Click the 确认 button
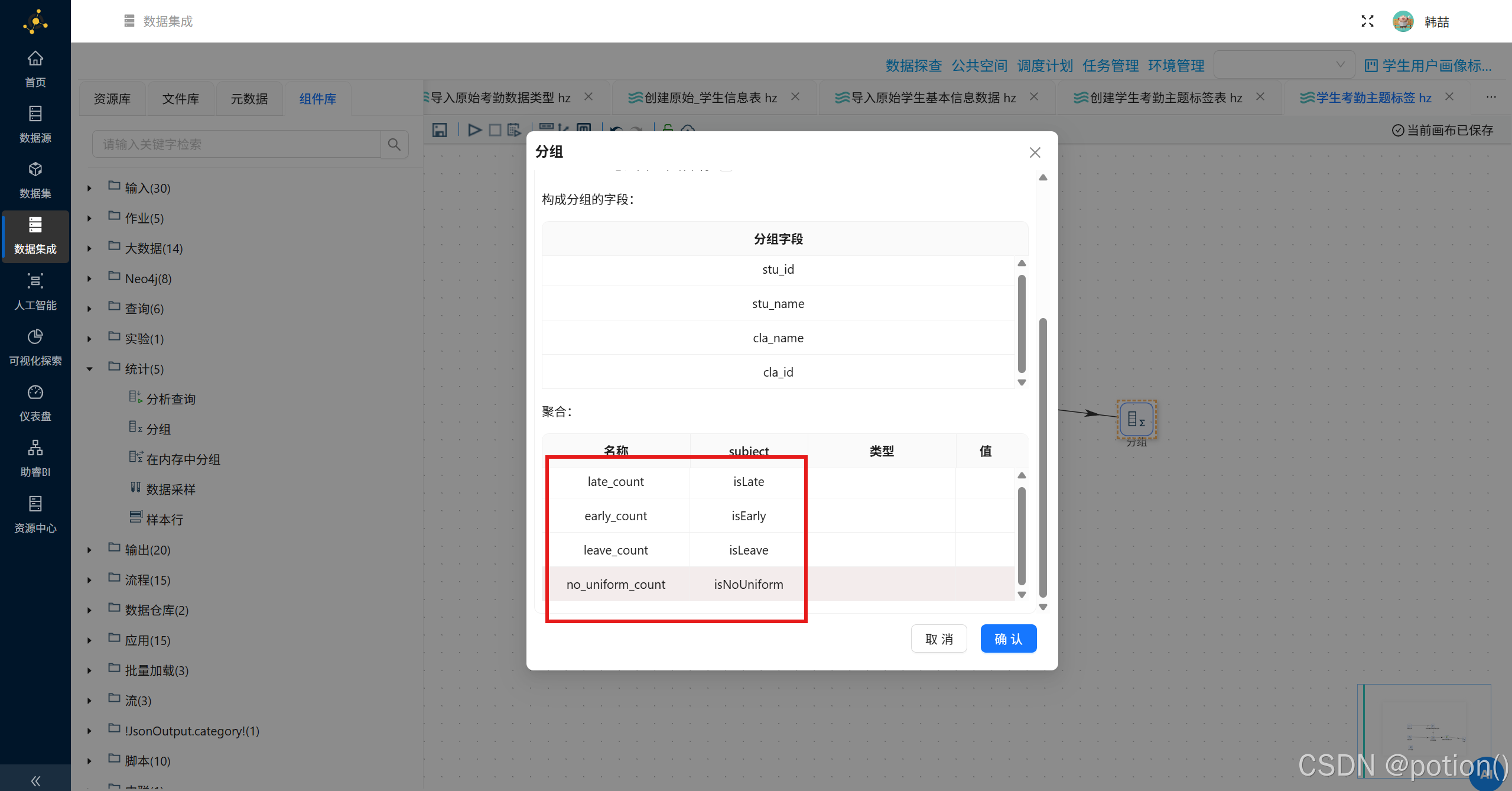Image resolution: width=1512 pixels, height=791 pixels. click(1008, 638)
